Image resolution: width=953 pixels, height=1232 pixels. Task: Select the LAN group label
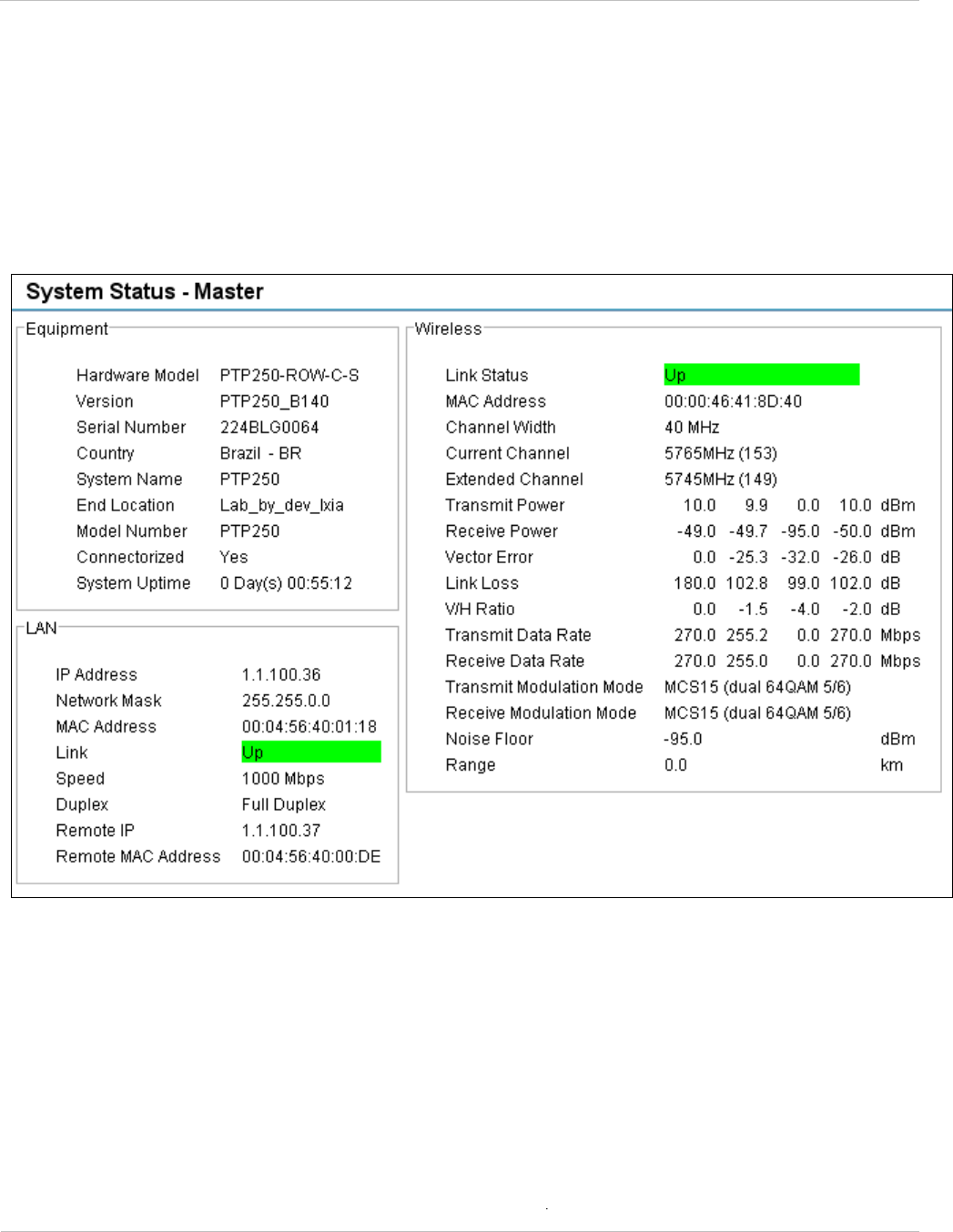coord(41,628)
